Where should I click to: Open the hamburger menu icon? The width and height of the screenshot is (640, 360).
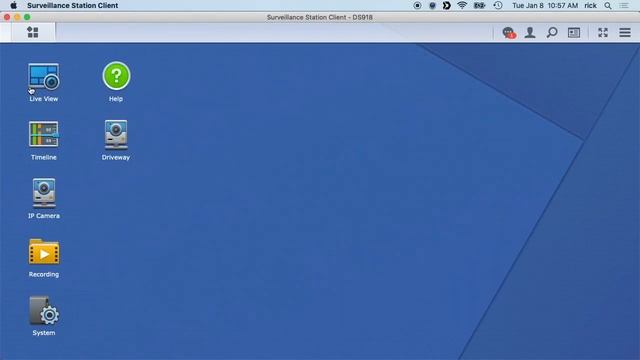click(x=625, y=32)
